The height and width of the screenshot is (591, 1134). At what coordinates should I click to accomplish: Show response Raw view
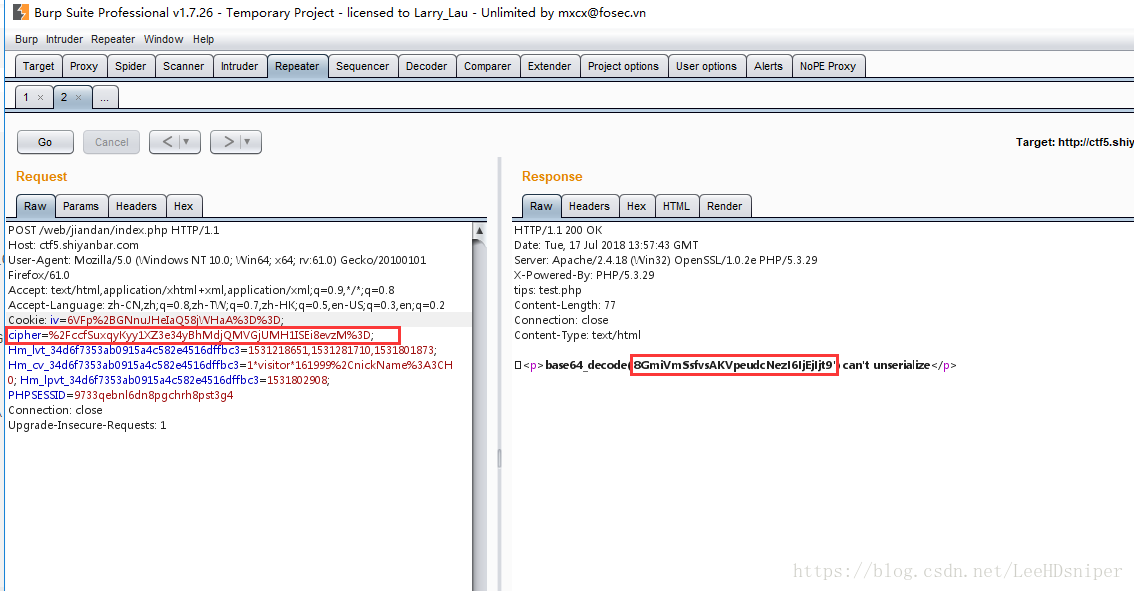pyautogui.click(x=541, y=206)
